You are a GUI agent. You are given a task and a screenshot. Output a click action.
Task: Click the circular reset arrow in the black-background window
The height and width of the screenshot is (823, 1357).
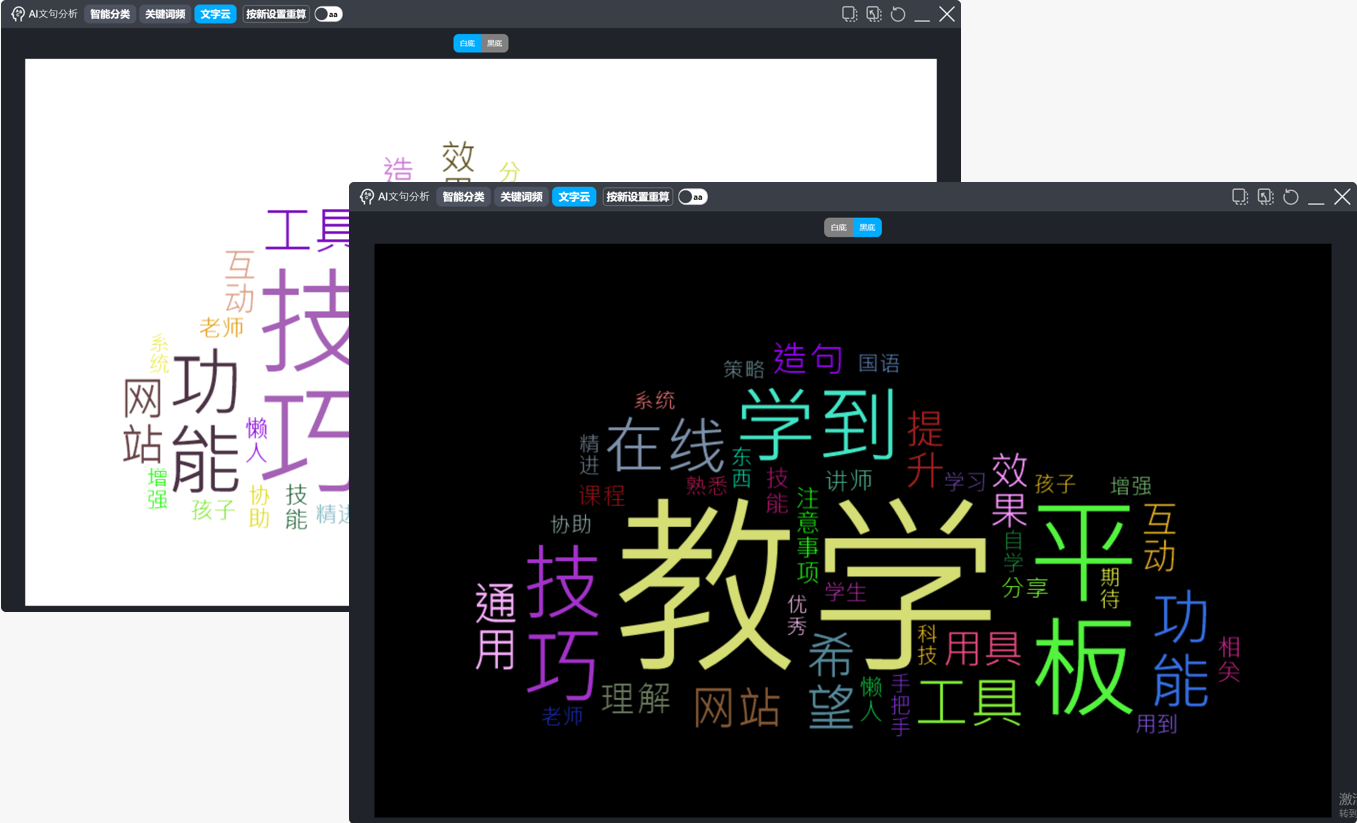pos(1291,197)
